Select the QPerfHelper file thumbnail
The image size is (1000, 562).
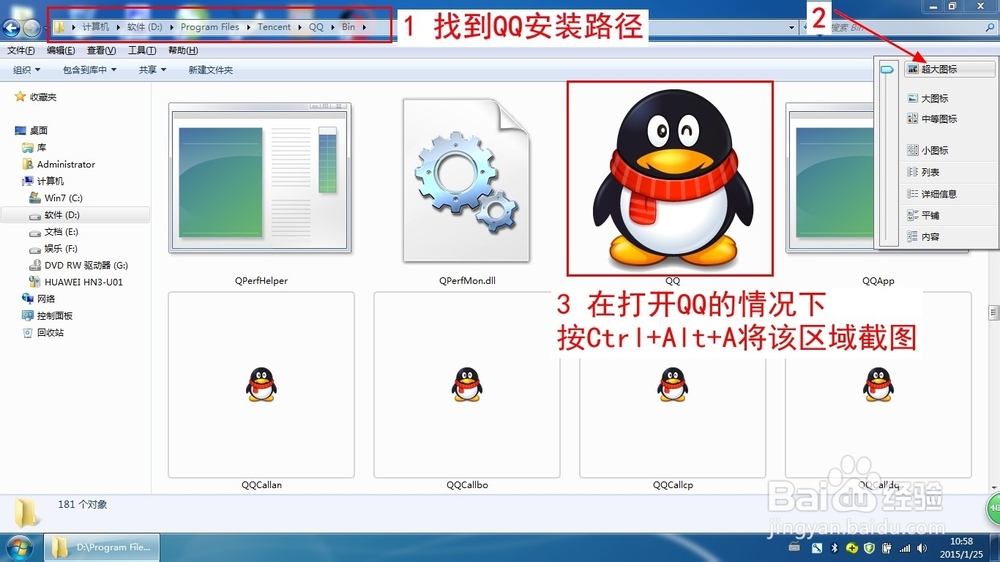click(x=260, y=179)
